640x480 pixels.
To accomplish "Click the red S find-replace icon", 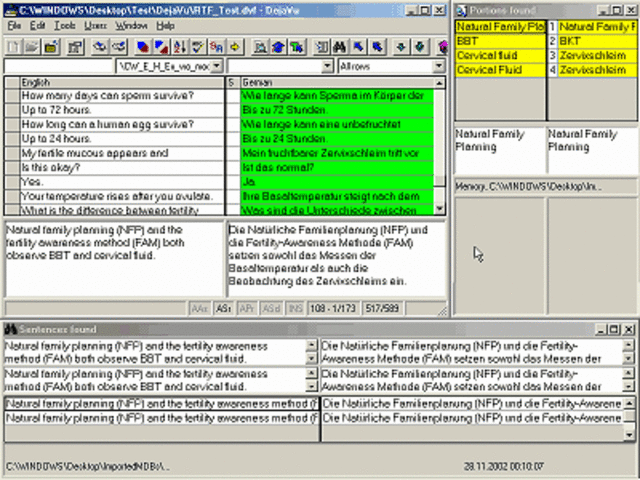I will [216, 47].
